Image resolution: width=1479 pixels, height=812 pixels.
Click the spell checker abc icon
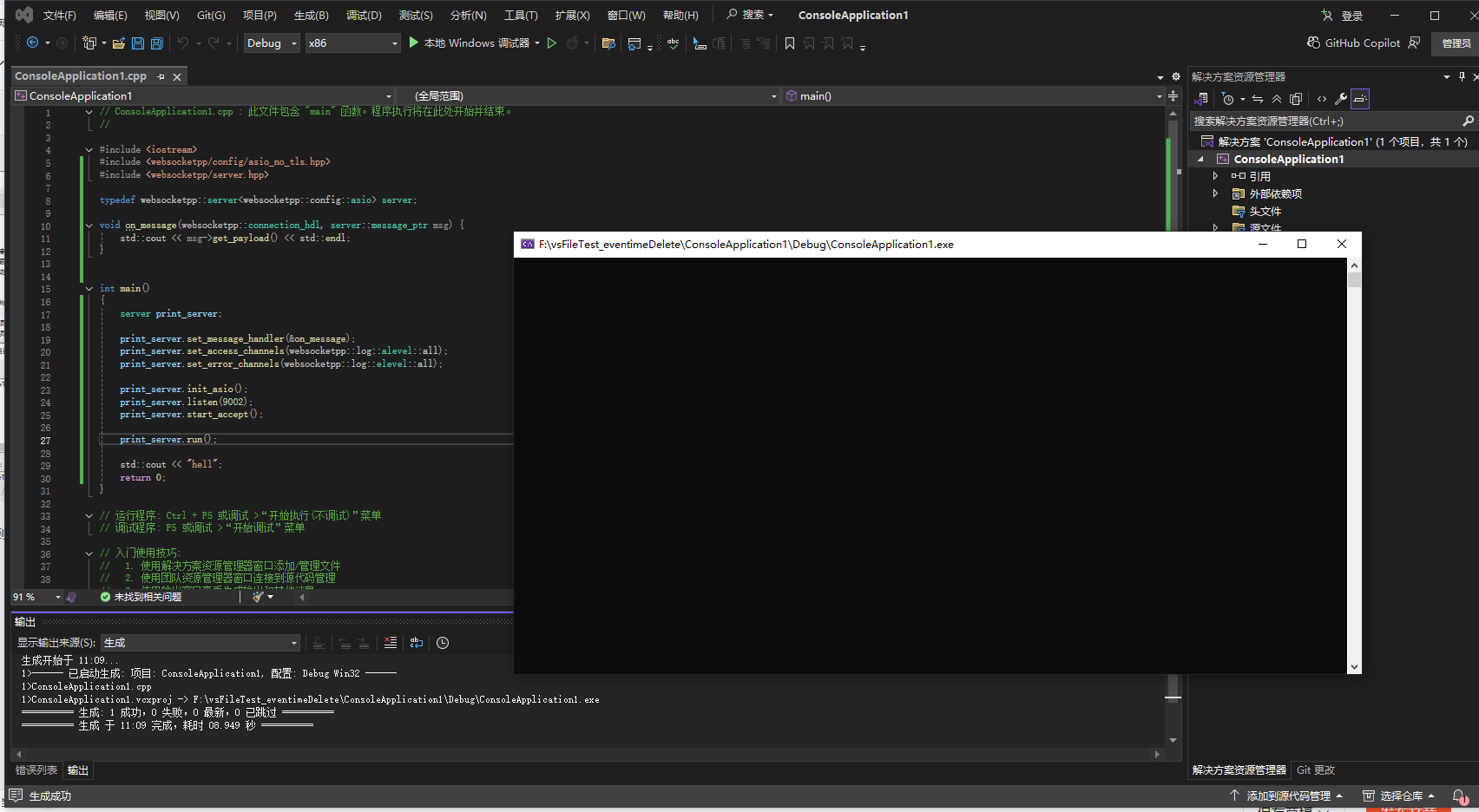(673, 43)
